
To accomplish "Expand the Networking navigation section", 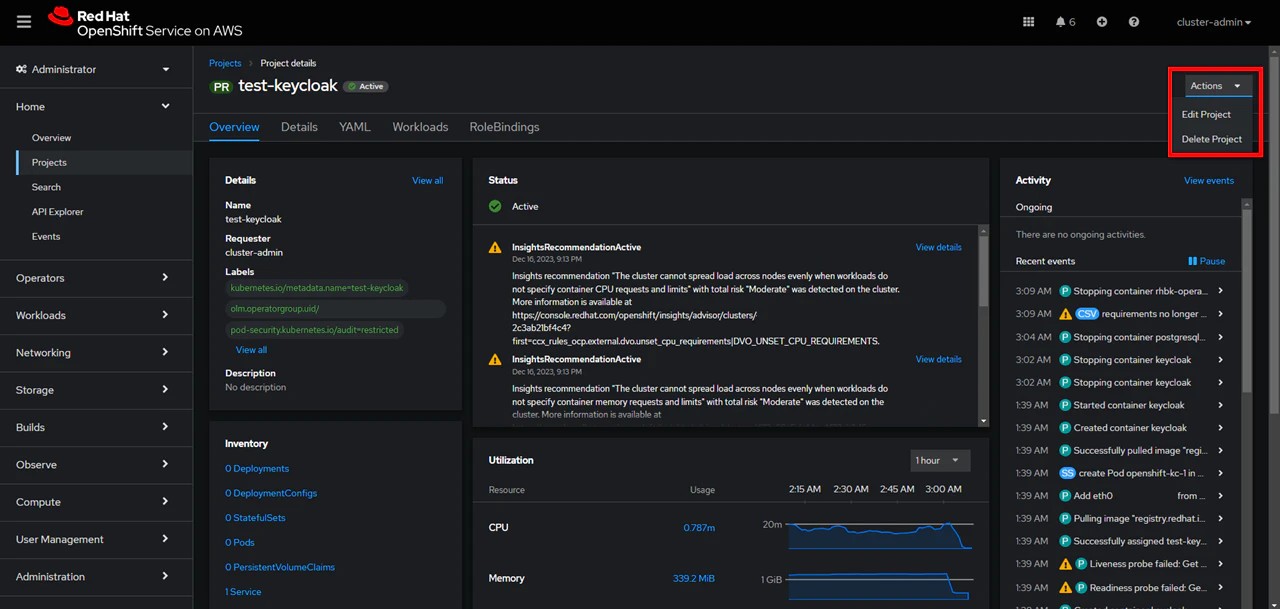I will coord(96,353).
